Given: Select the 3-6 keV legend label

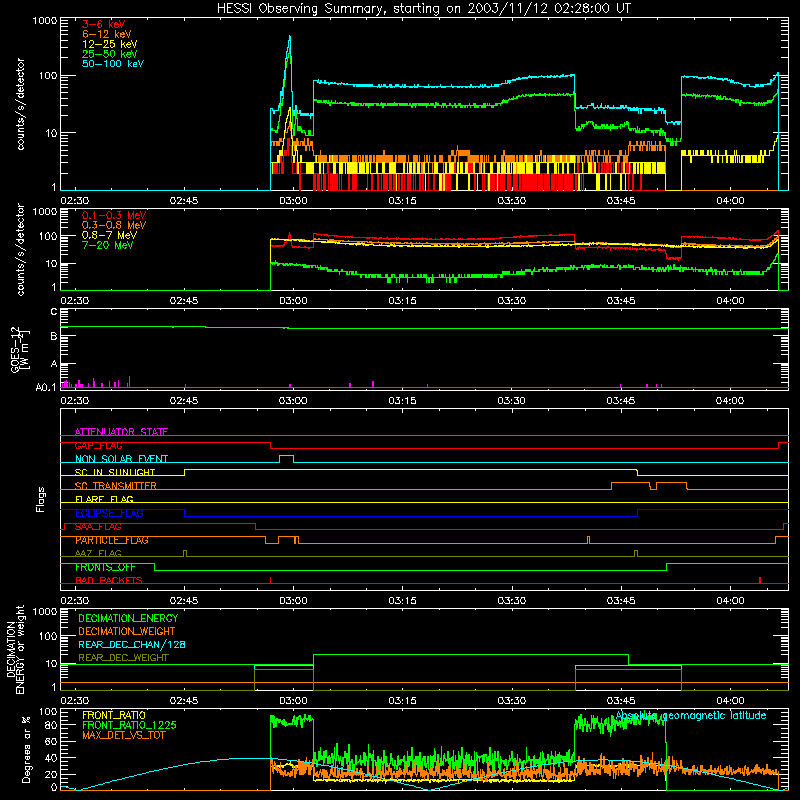Looking at the screenshot, I should [103, 24].
